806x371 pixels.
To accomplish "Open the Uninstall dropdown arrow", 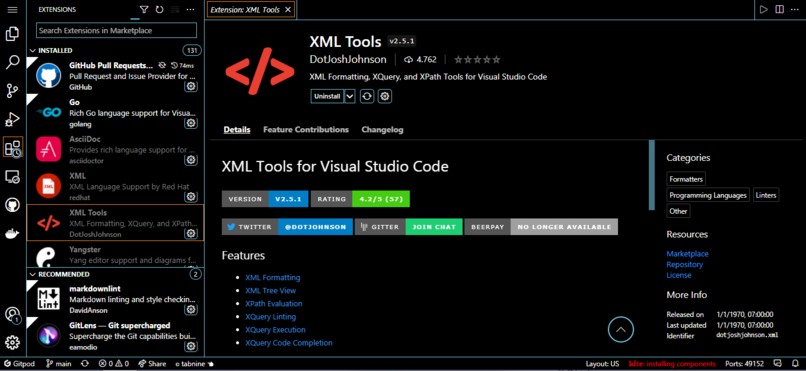I will (x=350, y=96).
